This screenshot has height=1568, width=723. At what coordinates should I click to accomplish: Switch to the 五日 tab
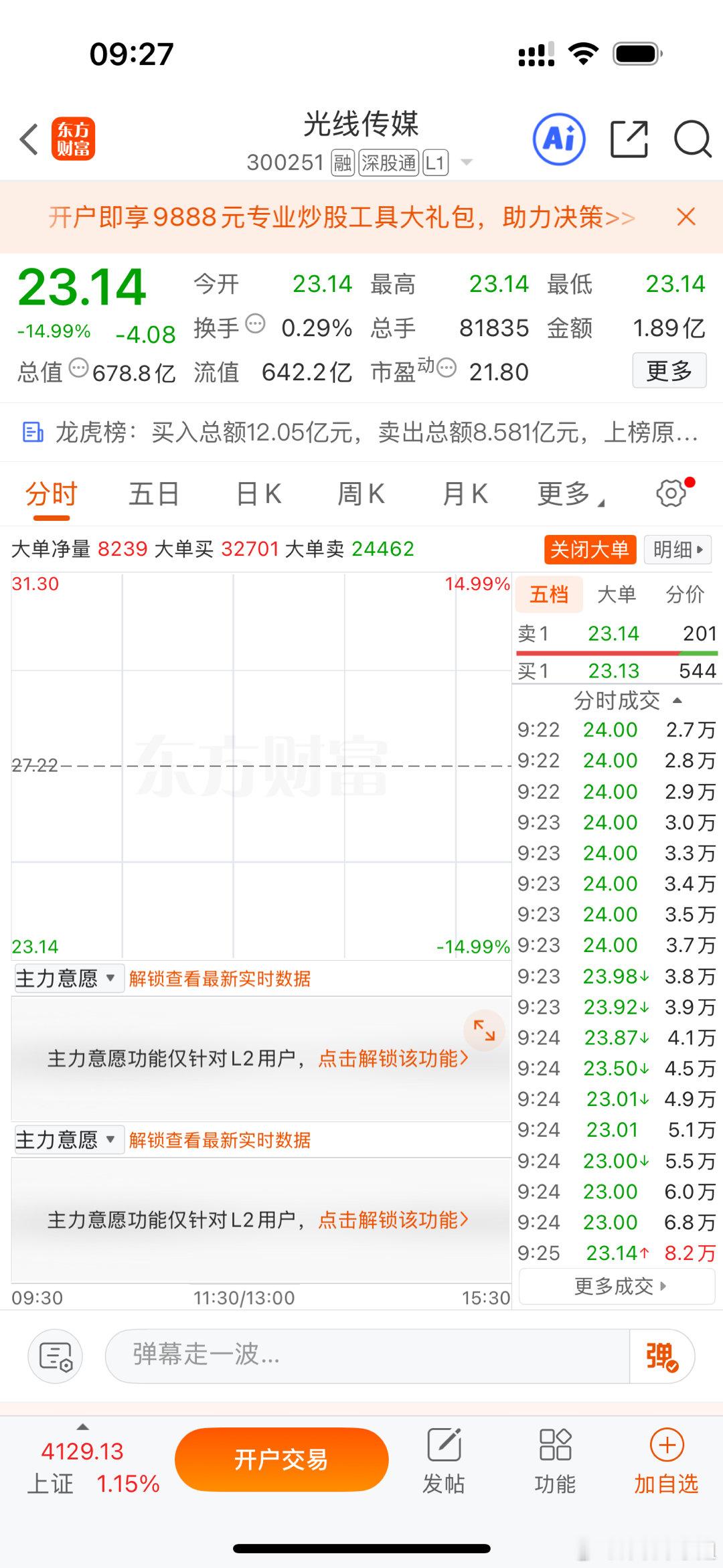click(154, 494)
